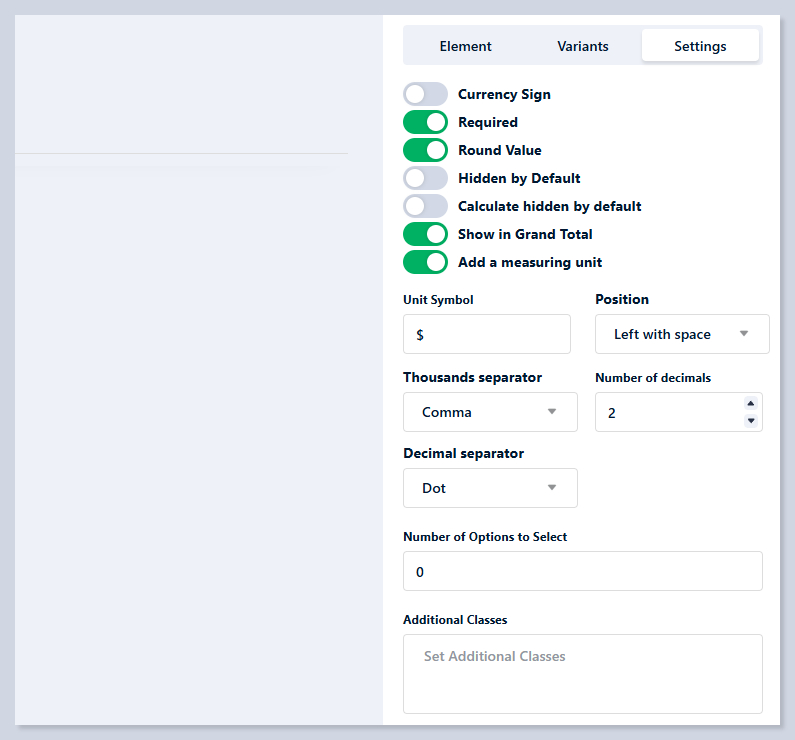
Task: Click the Position dropdown arrow icon
Action: point(744,334)
